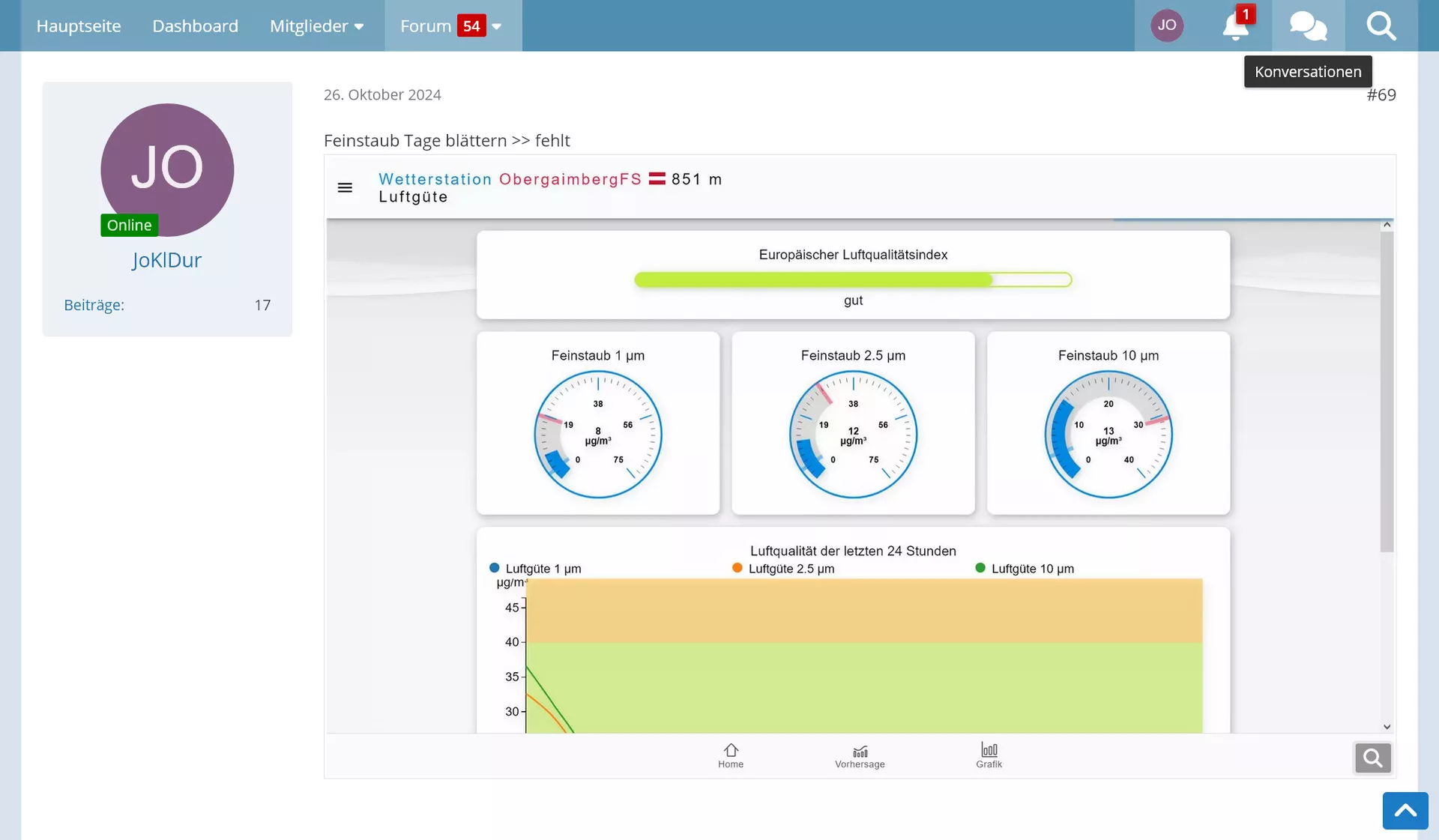This screenshot has height=840, width=1439.
Task: Click the large JO profile avatar
Action: click(x=167, y=170)
